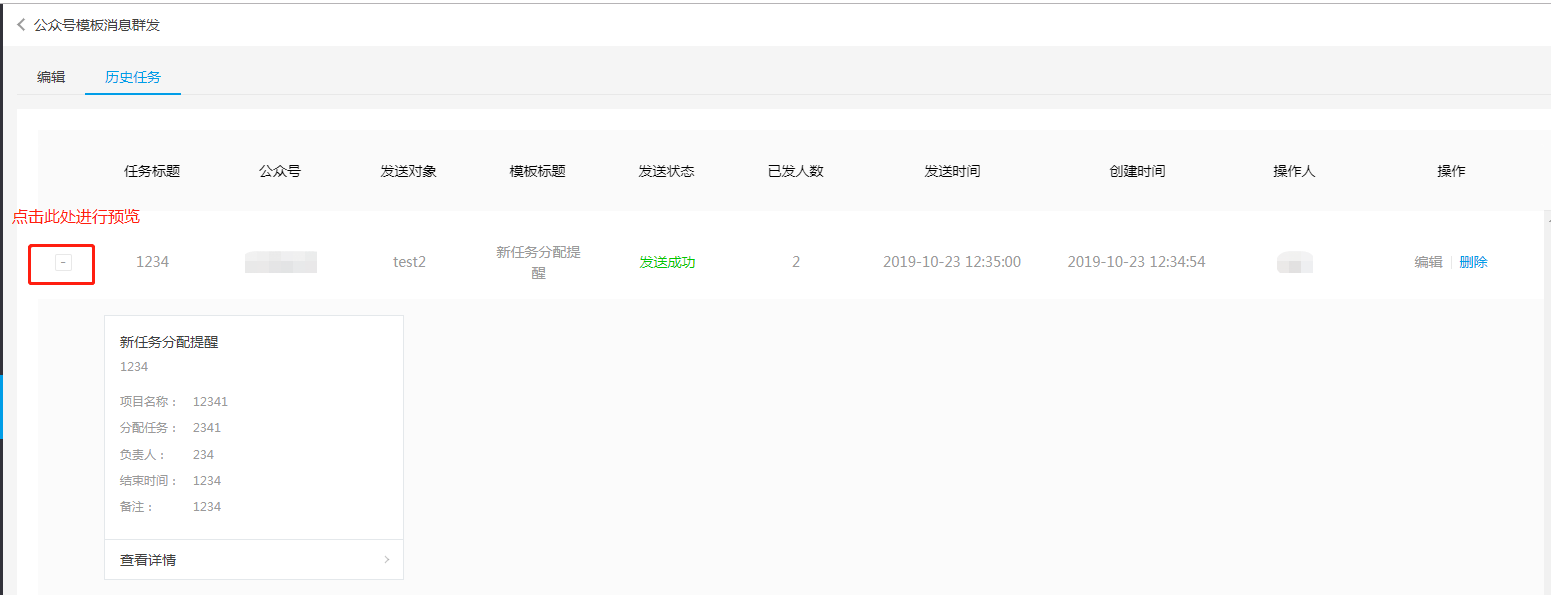Select the 历史任务 tab
Image resolution: width=1551 pixels, height=595 pixels.
(x=133, y=77)
